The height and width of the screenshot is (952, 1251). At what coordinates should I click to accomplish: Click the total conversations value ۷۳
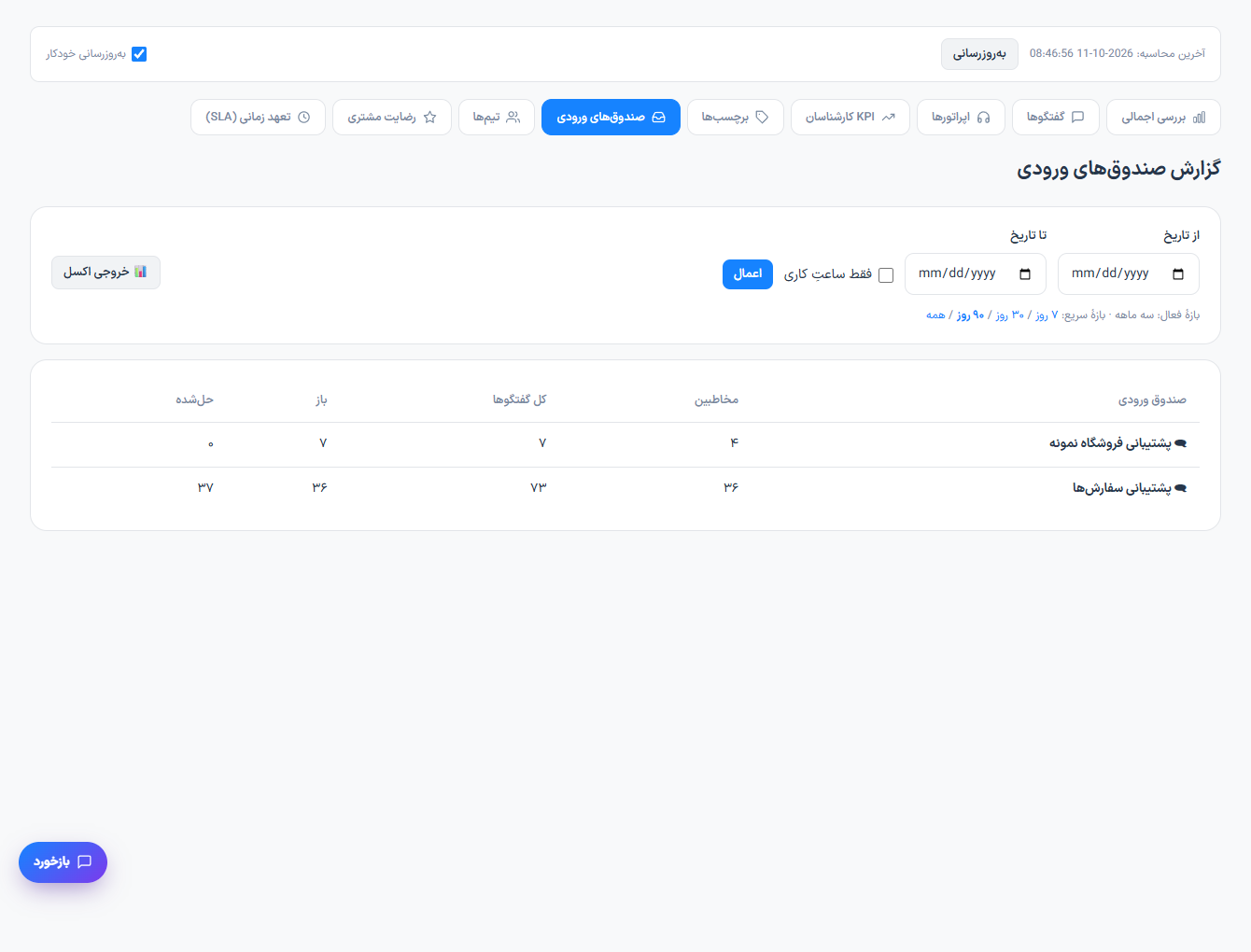pyautogui.click(x=539, y=488)
